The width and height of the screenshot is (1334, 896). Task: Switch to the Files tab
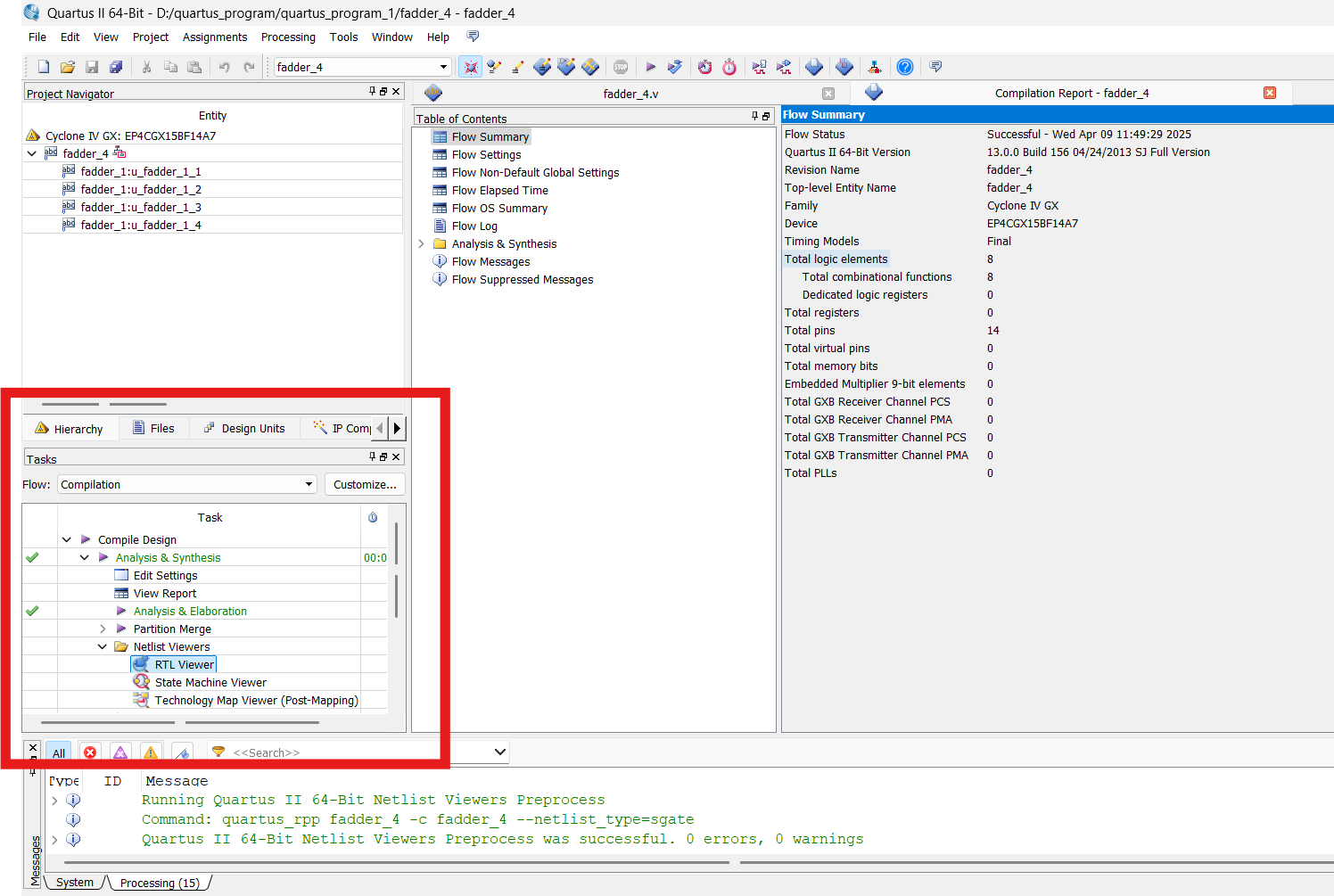[153, 428]
